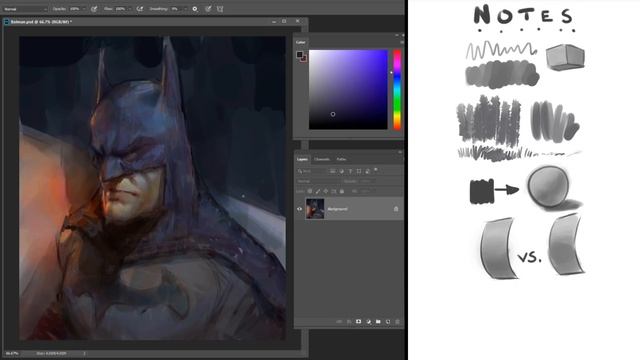Click the Opacity value field in options bar
The height and width of the screenshot is (360, 640).
75,9
